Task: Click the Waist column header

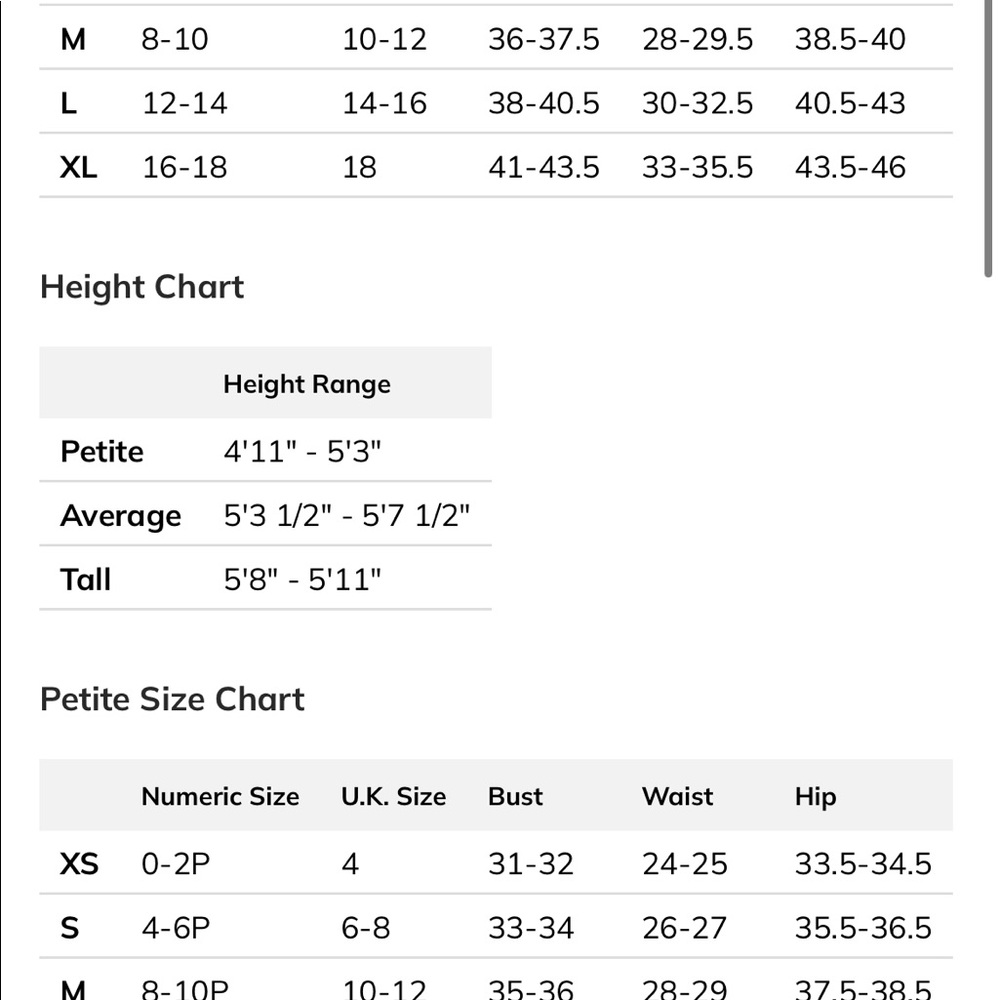Action: point(677,797)
